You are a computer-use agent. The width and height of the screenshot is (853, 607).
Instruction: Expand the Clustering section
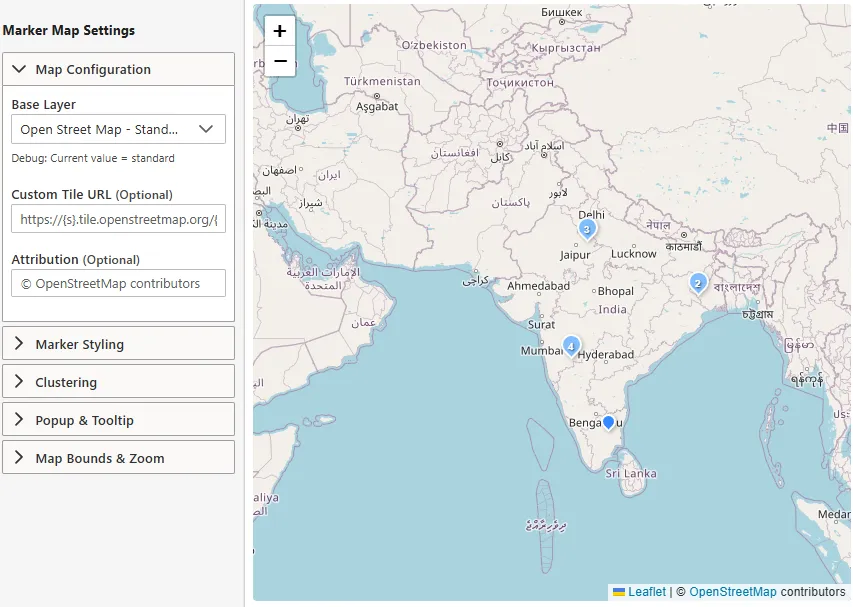[x=118, y=381]
